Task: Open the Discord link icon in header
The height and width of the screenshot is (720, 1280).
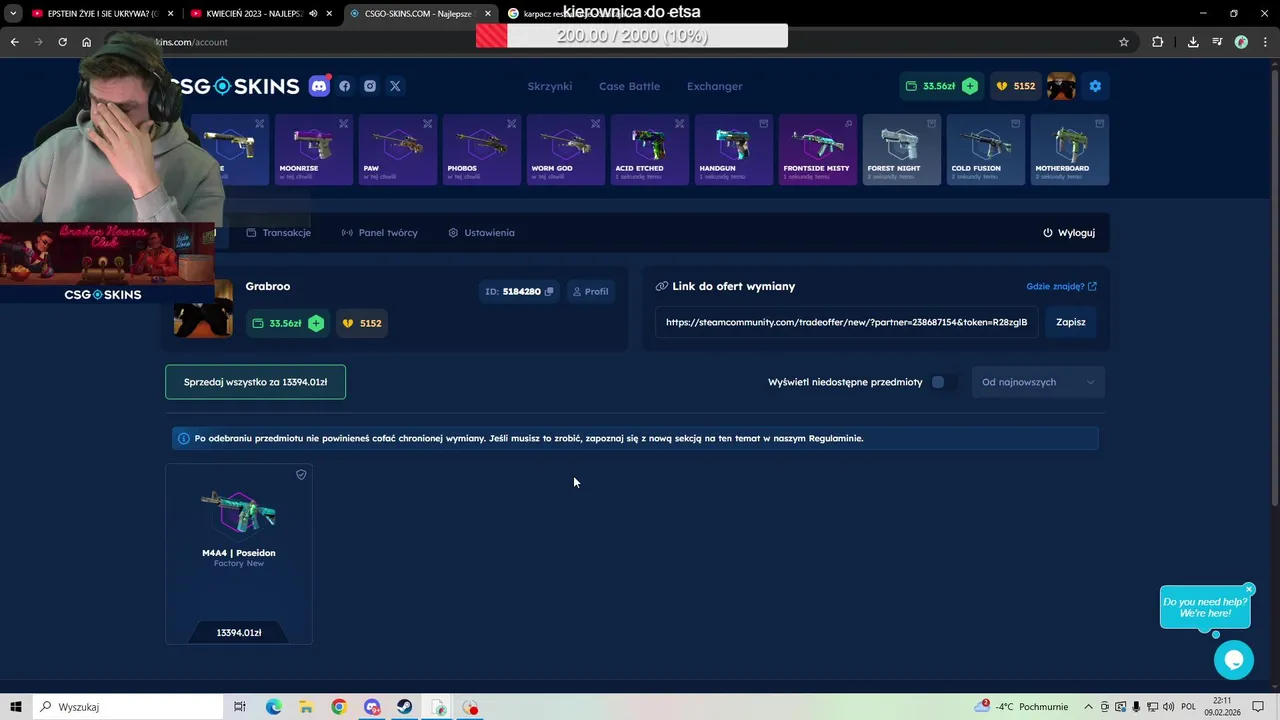Action: (x=319, y=86)
